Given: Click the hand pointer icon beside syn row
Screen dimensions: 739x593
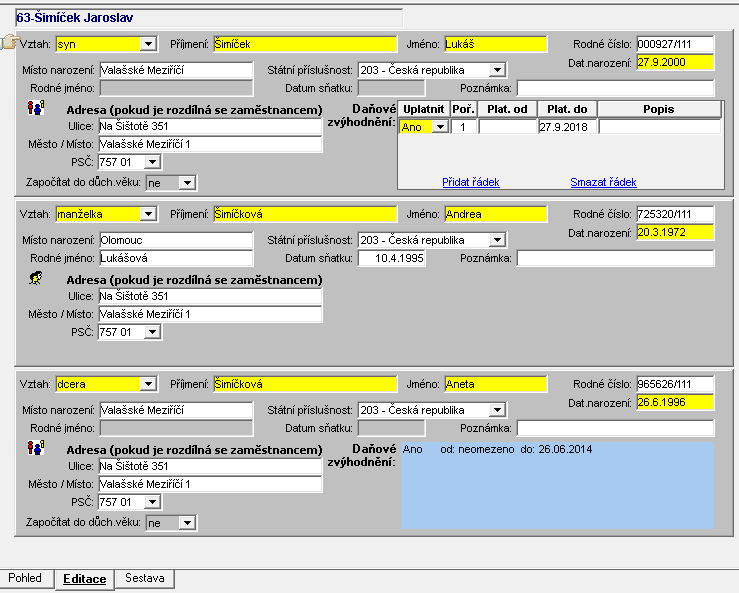Looking at the screenshot, I should [9, 42].
